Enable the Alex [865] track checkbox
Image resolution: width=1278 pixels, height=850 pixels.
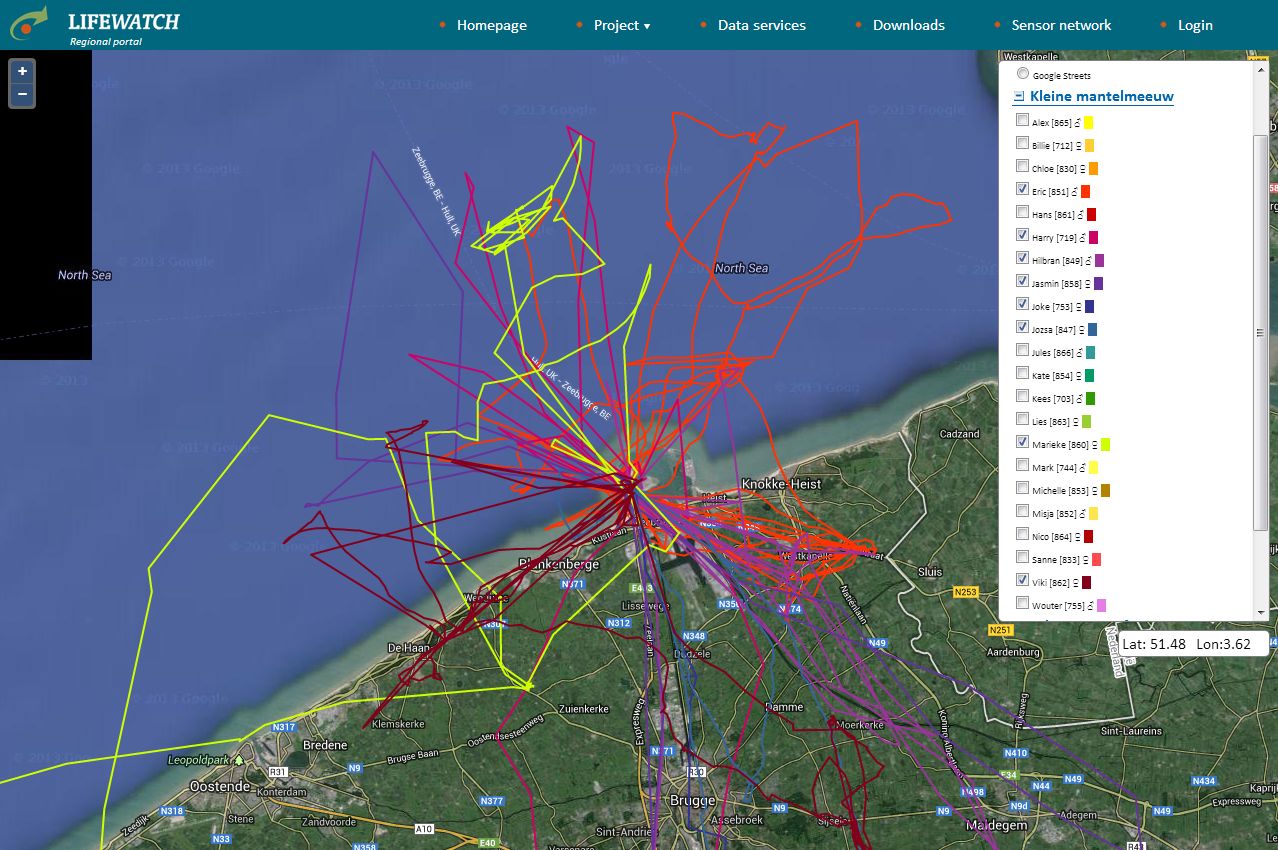click(1022, 120)
